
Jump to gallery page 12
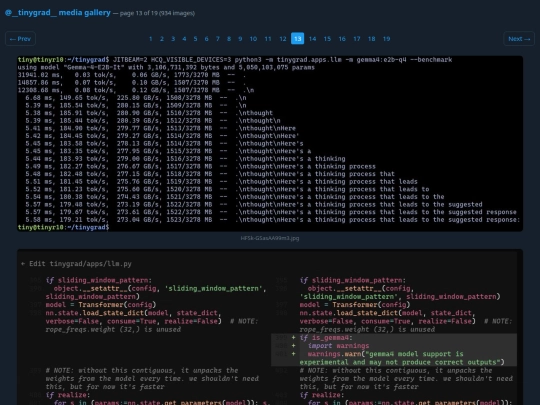(283, 39)
